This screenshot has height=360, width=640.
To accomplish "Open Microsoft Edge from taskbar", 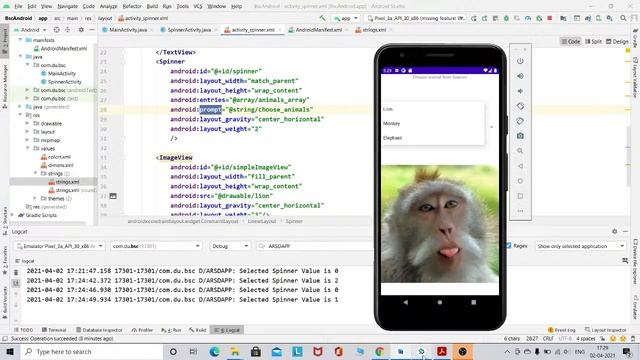I will (x=215, y=351).
